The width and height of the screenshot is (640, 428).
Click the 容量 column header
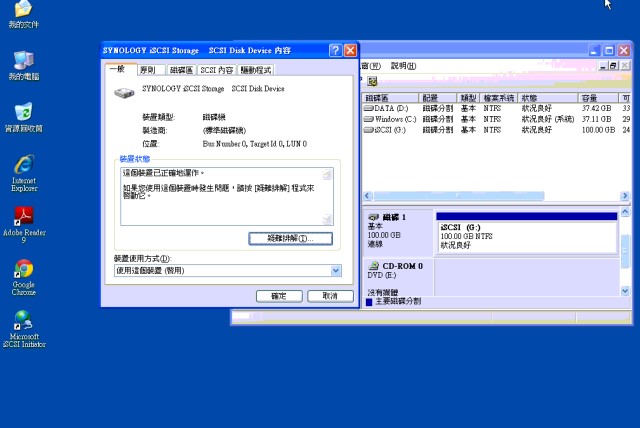pos(598,98)
